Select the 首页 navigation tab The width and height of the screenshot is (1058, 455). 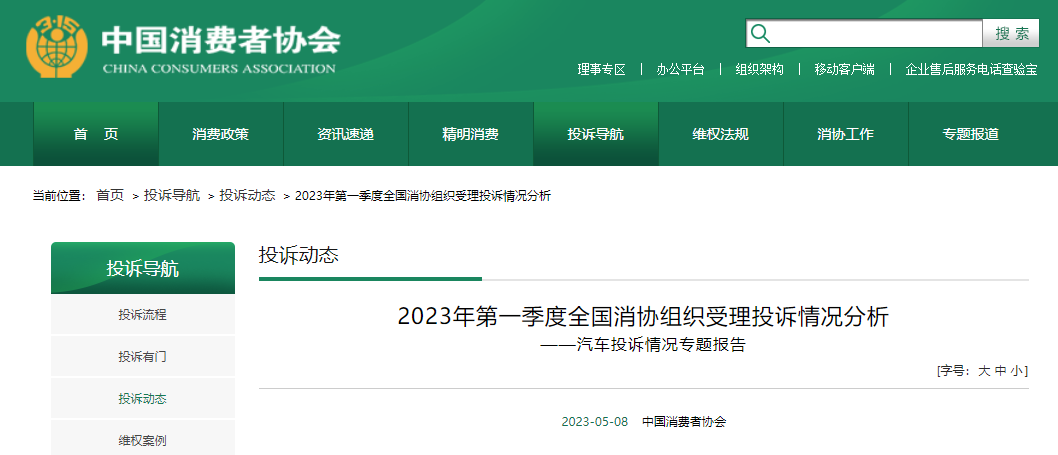(96, 134)
